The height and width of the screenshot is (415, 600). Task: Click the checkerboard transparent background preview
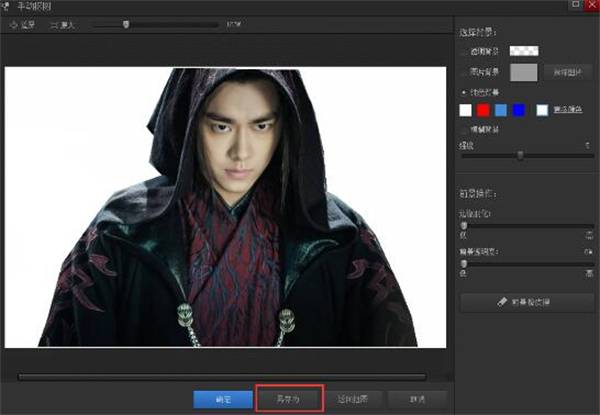pyautogui.click(x=524, y=51)
